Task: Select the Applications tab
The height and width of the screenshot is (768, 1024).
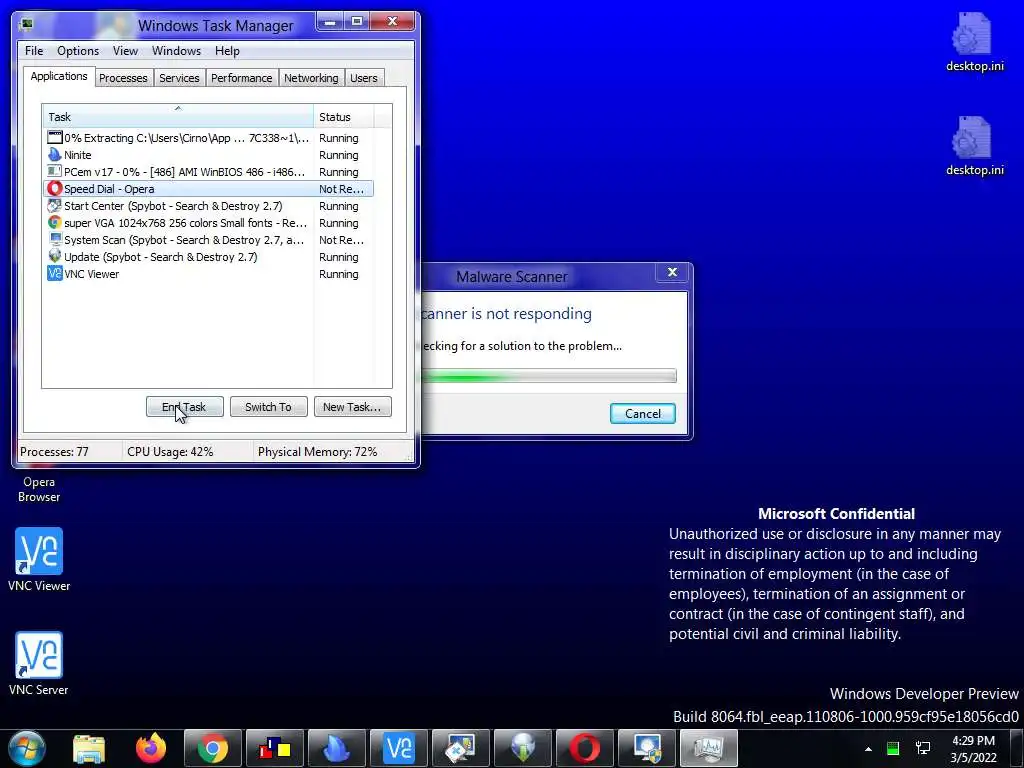Action: click(59, 76)
